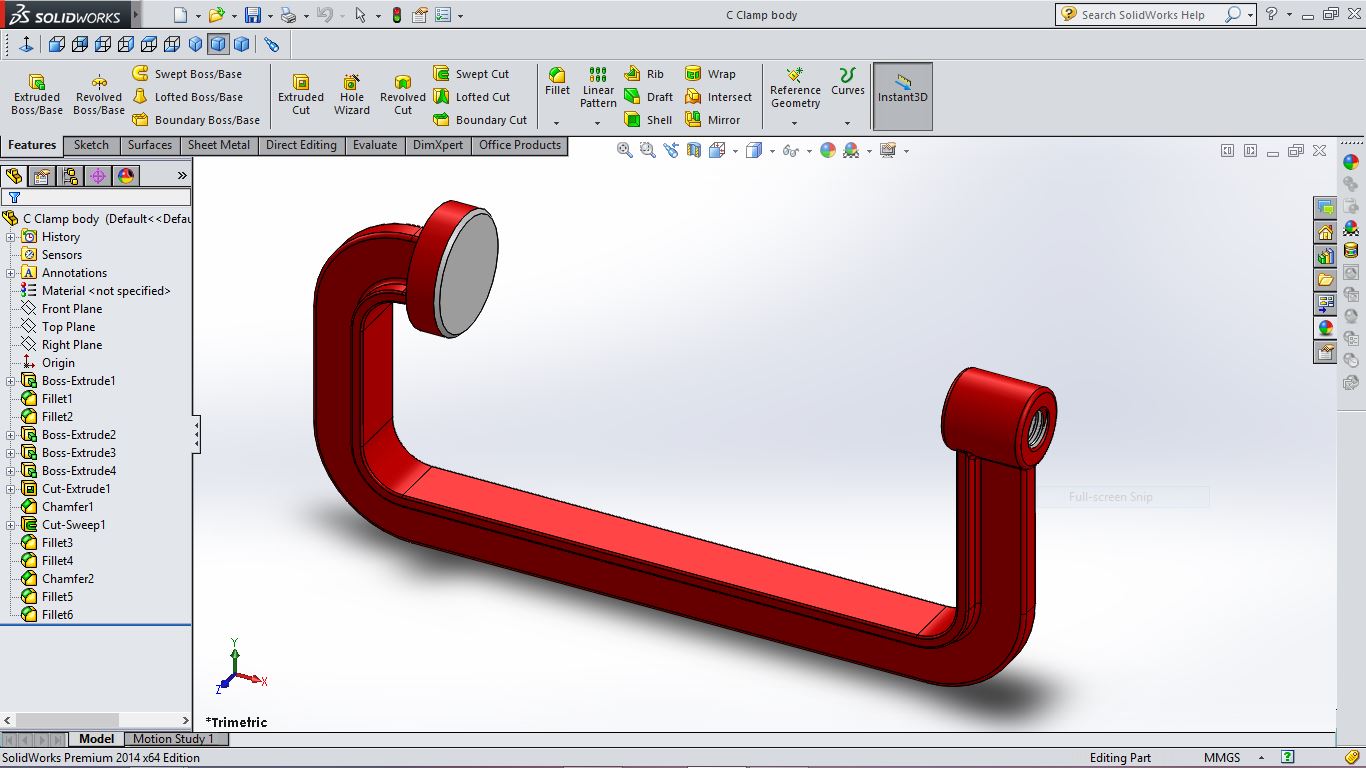Switch to the Sketch tab
The width and height of the screenshot is (1366, 768).
pyautogui.click(x=91, y=145)
